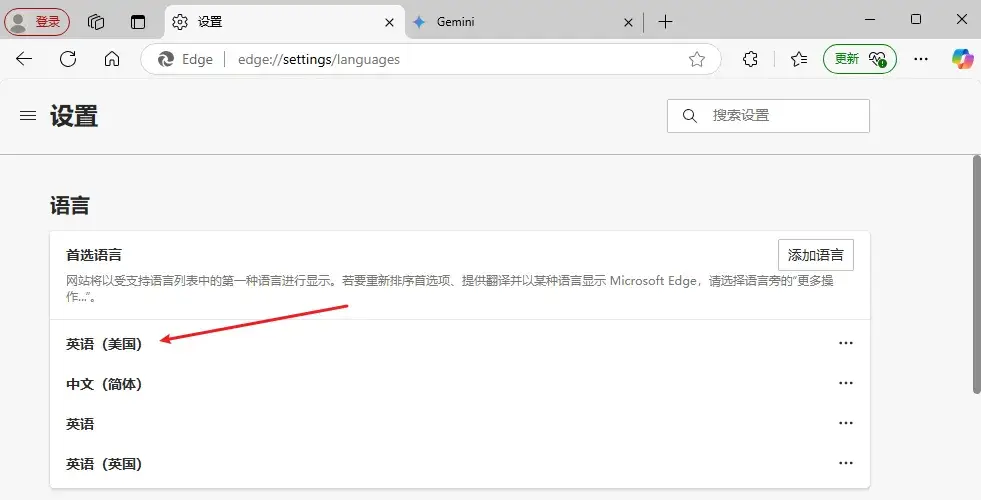Image resolution: width=981 pixels, height=500 pixels.
Task: Open tab actions menu icon
Action: point(138,21)
